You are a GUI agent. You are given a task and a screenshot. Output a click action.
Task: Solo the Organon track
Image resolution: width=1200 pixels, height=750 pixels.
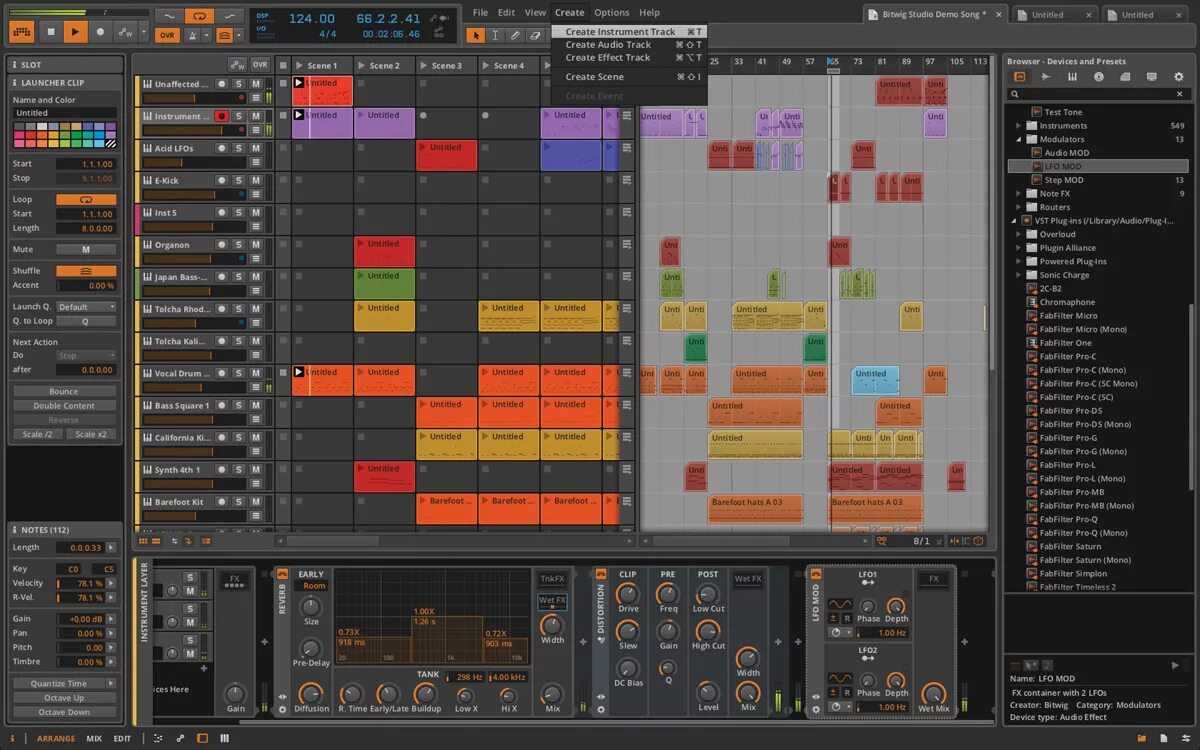coord(239,244)
